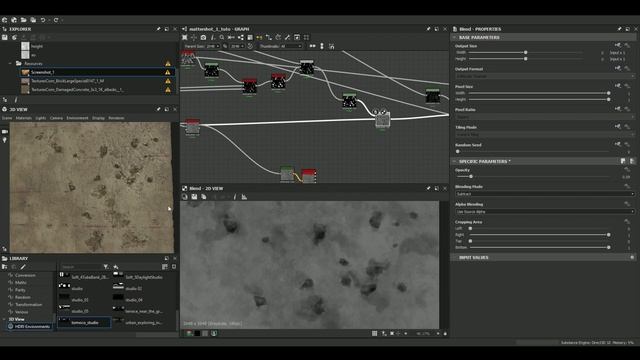The height and width of the screenshot is (360, 640).
Task: Toggle Output Size inheritance icon
Action: (x=618, y=46)
